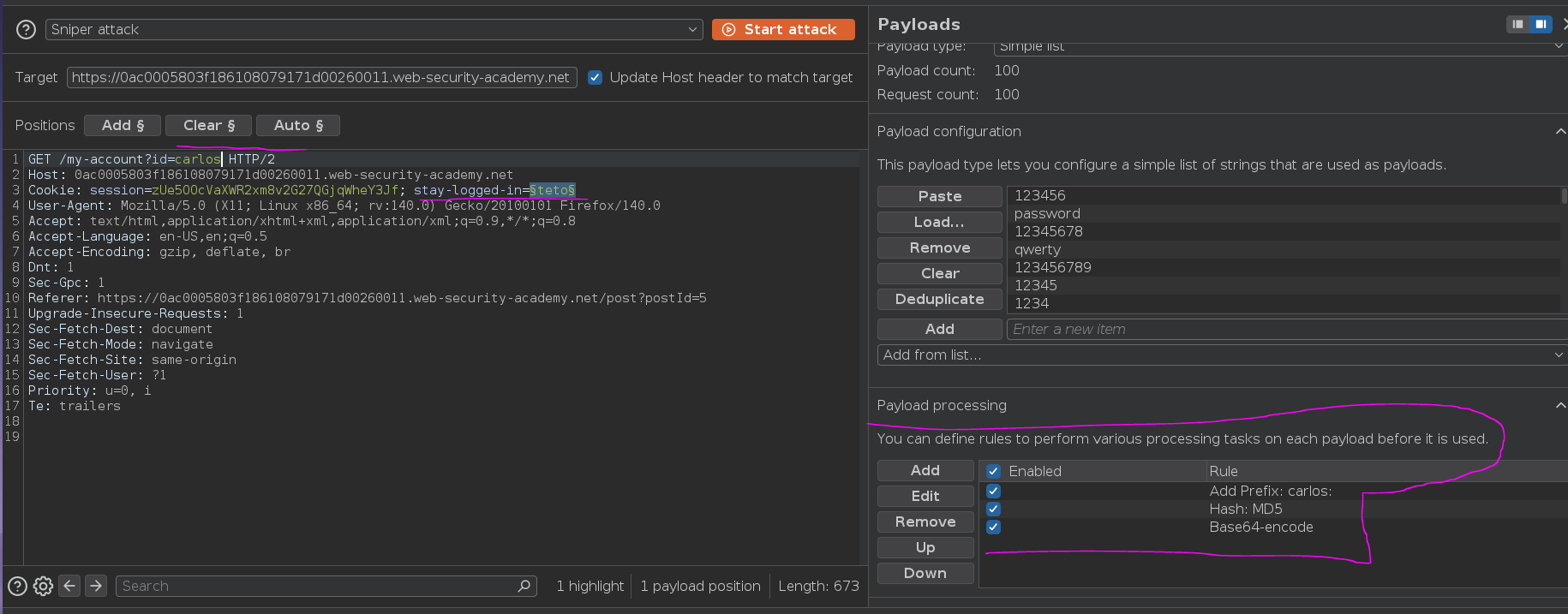Click the Target URL field
Image resolution: width=1568 pixels, height=614 pixels.
(x=321, y=77)
